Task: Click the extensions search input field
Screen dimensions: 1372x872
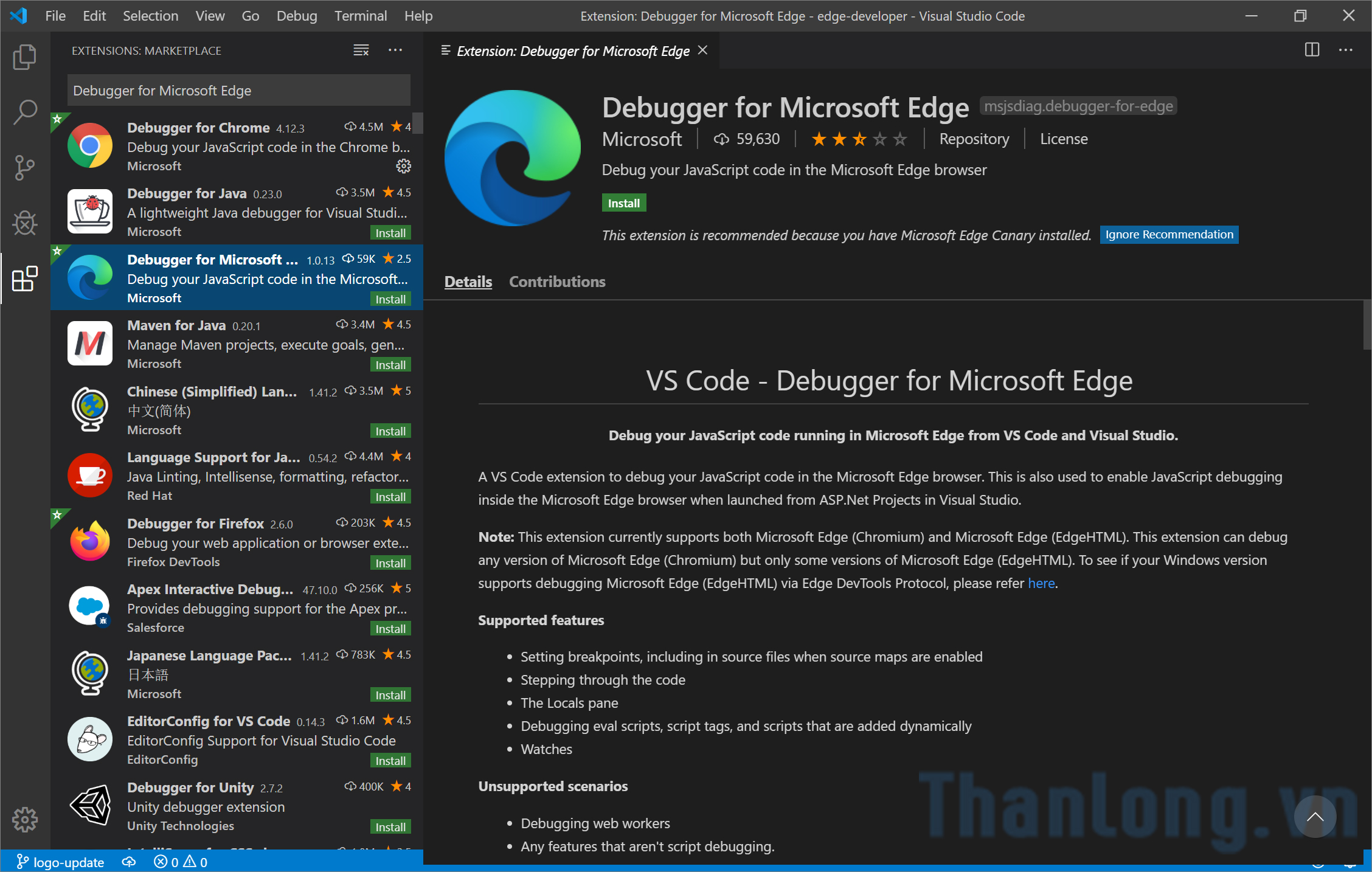Action: click(238, 91)
